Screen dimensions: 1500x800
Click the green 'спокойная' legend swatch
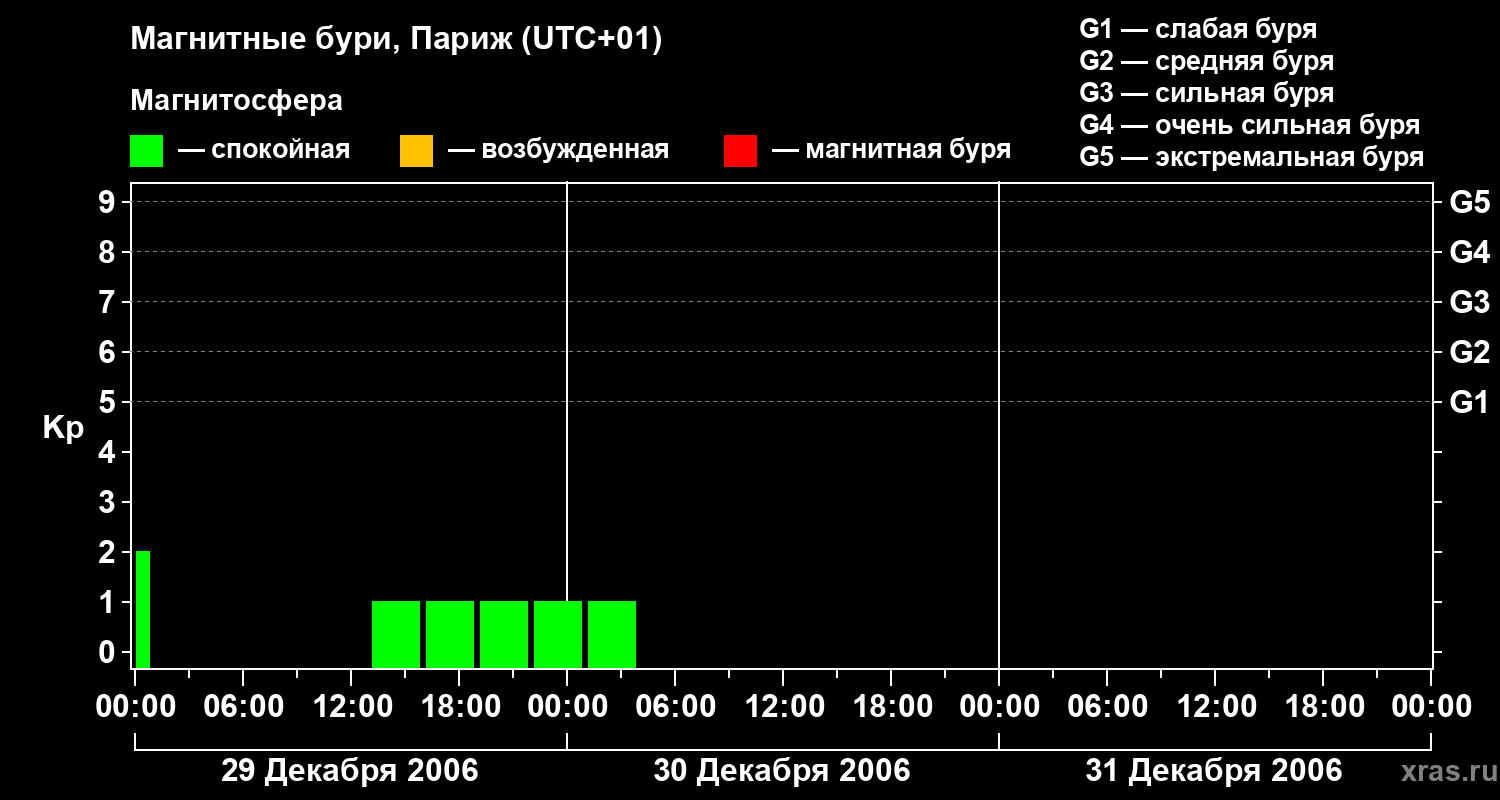146,150
